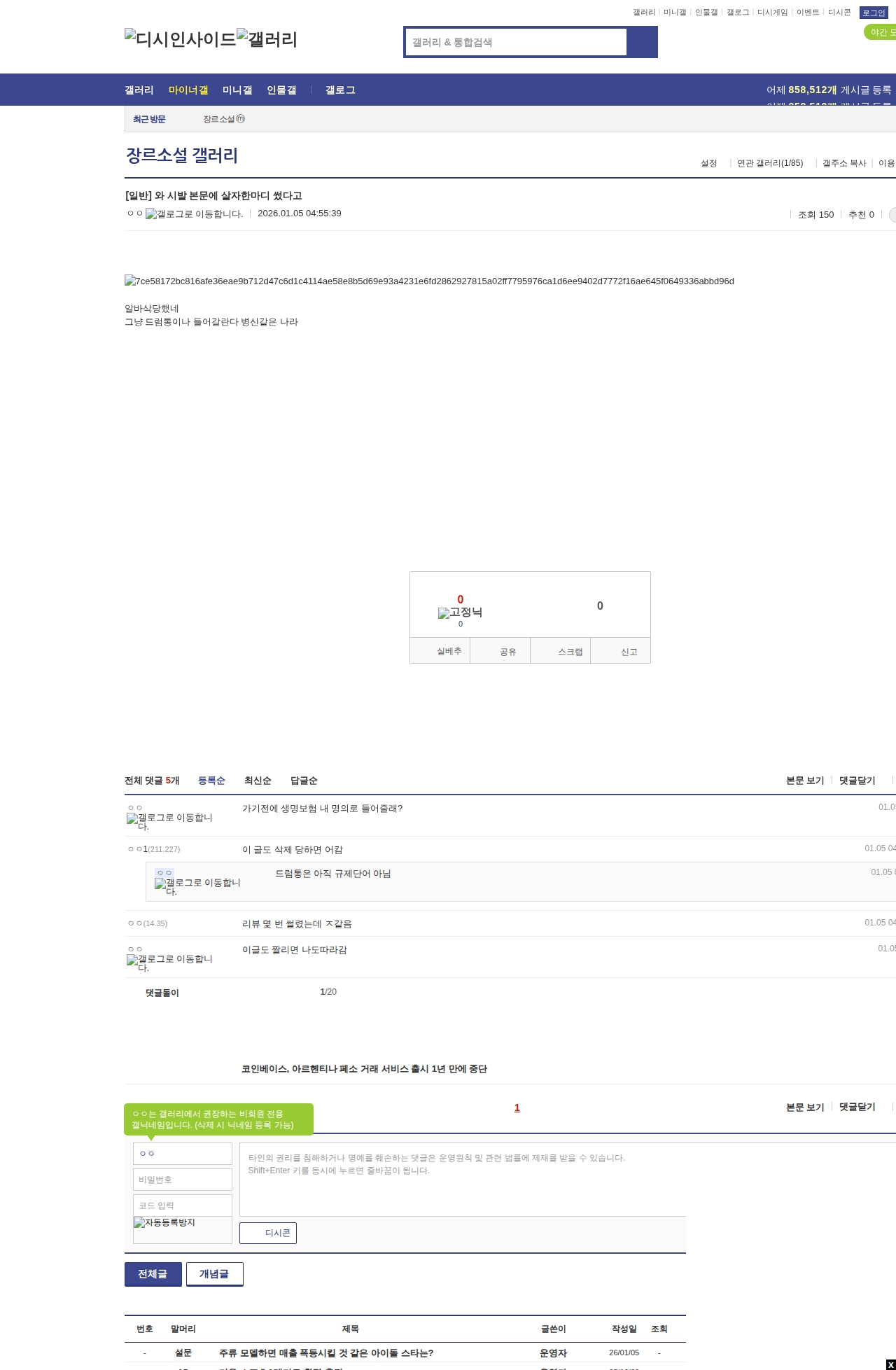Close the bottom-right X overlay button
This screenshot has width=896, height=1370.
point(890,1364)
